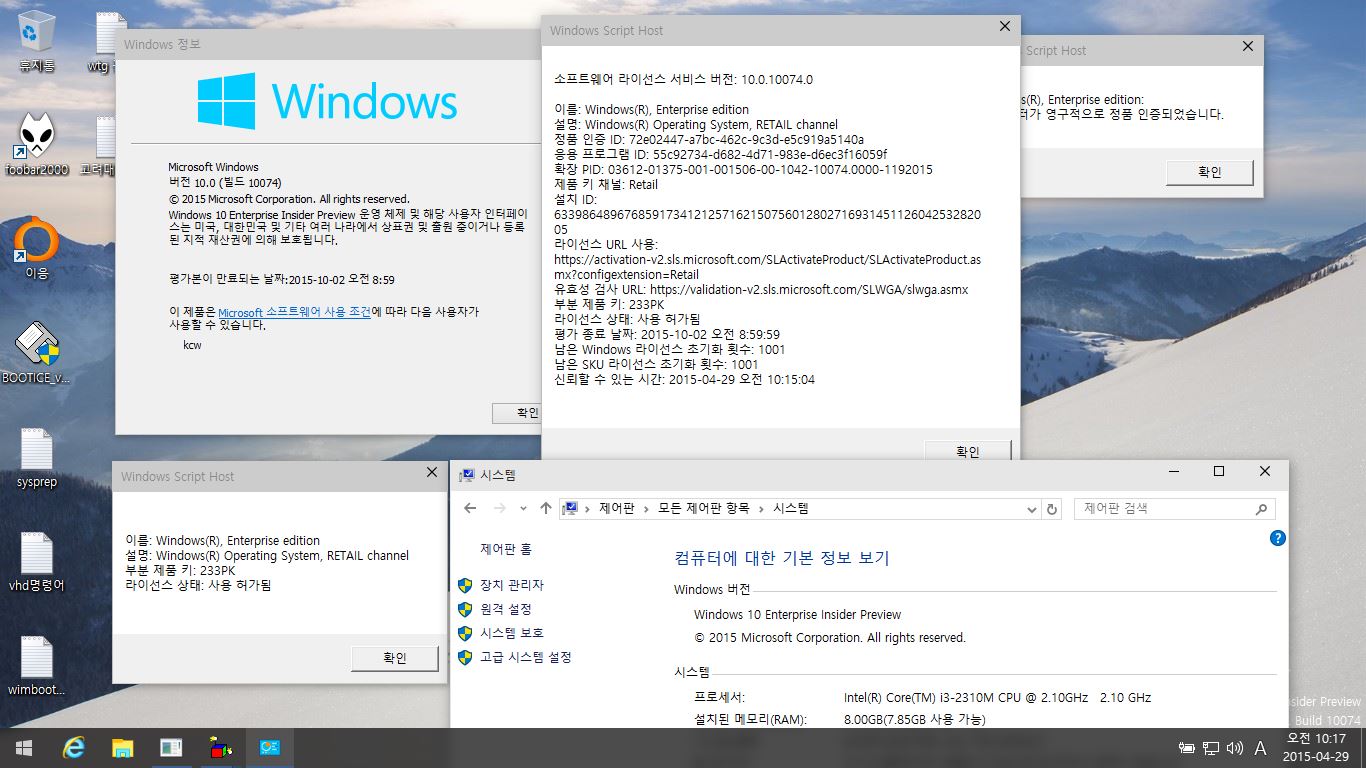Click 확인 in the large license details dialog
The width and height of the screenshot is (1366, 768).
coord(968,452)
